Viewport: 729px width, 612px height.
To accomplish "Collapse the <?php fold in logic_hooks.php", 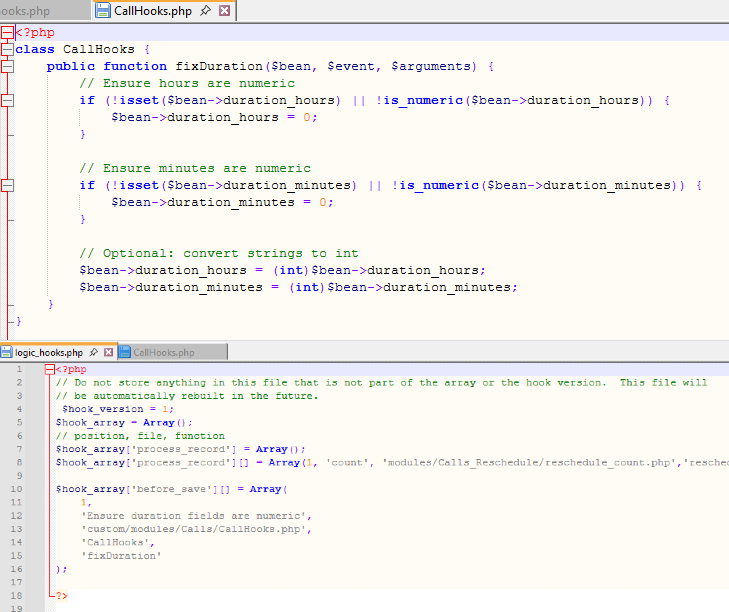I will (x=49, y=370).
